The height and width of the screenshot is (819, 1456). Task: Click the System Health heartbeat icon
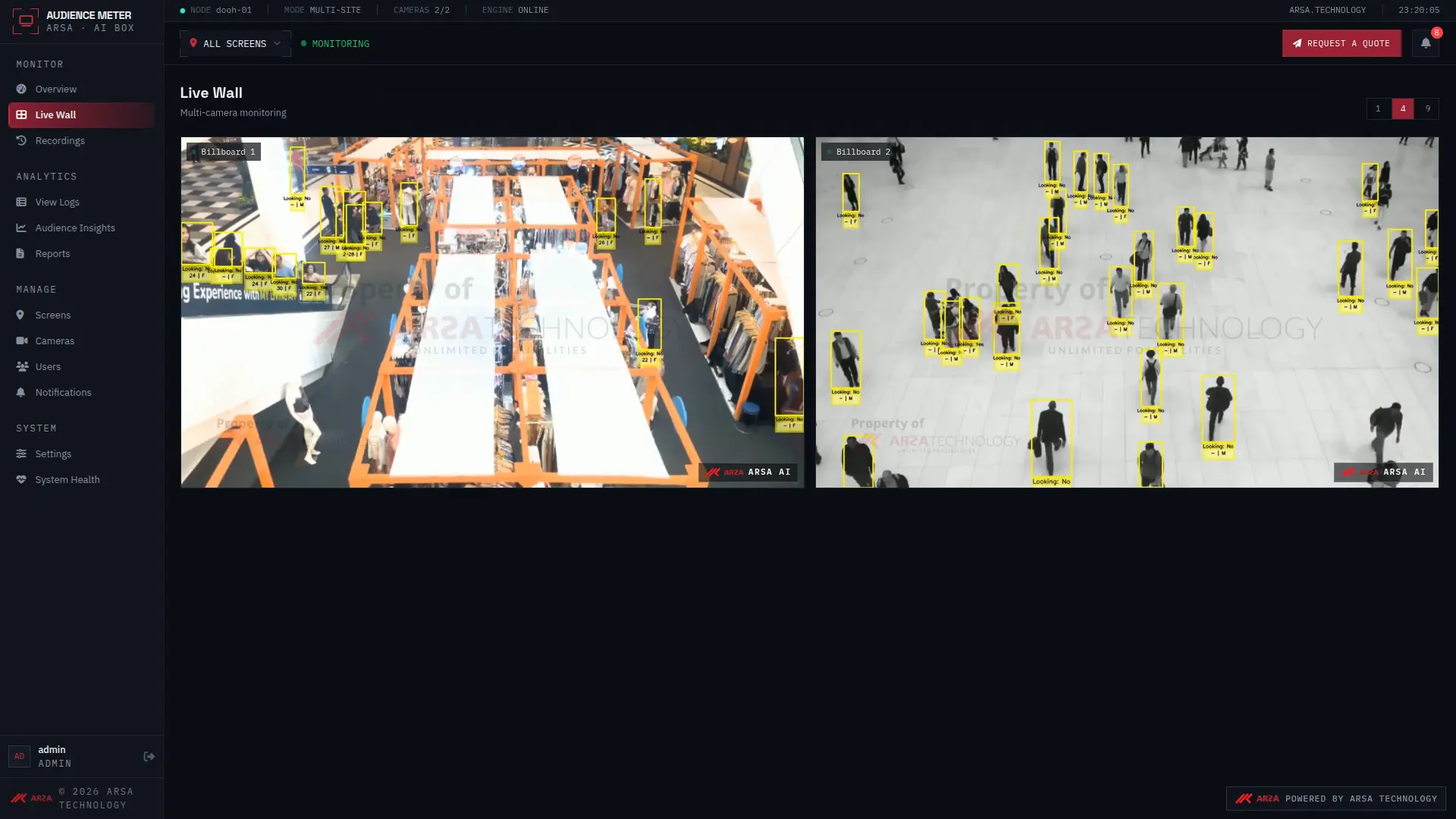[x=21, y=479]
